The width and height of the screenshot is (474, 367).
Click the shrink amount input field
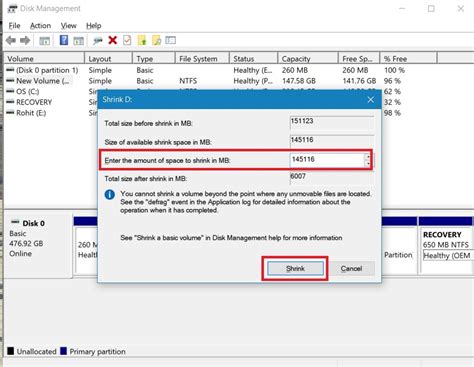pos(327,160)
